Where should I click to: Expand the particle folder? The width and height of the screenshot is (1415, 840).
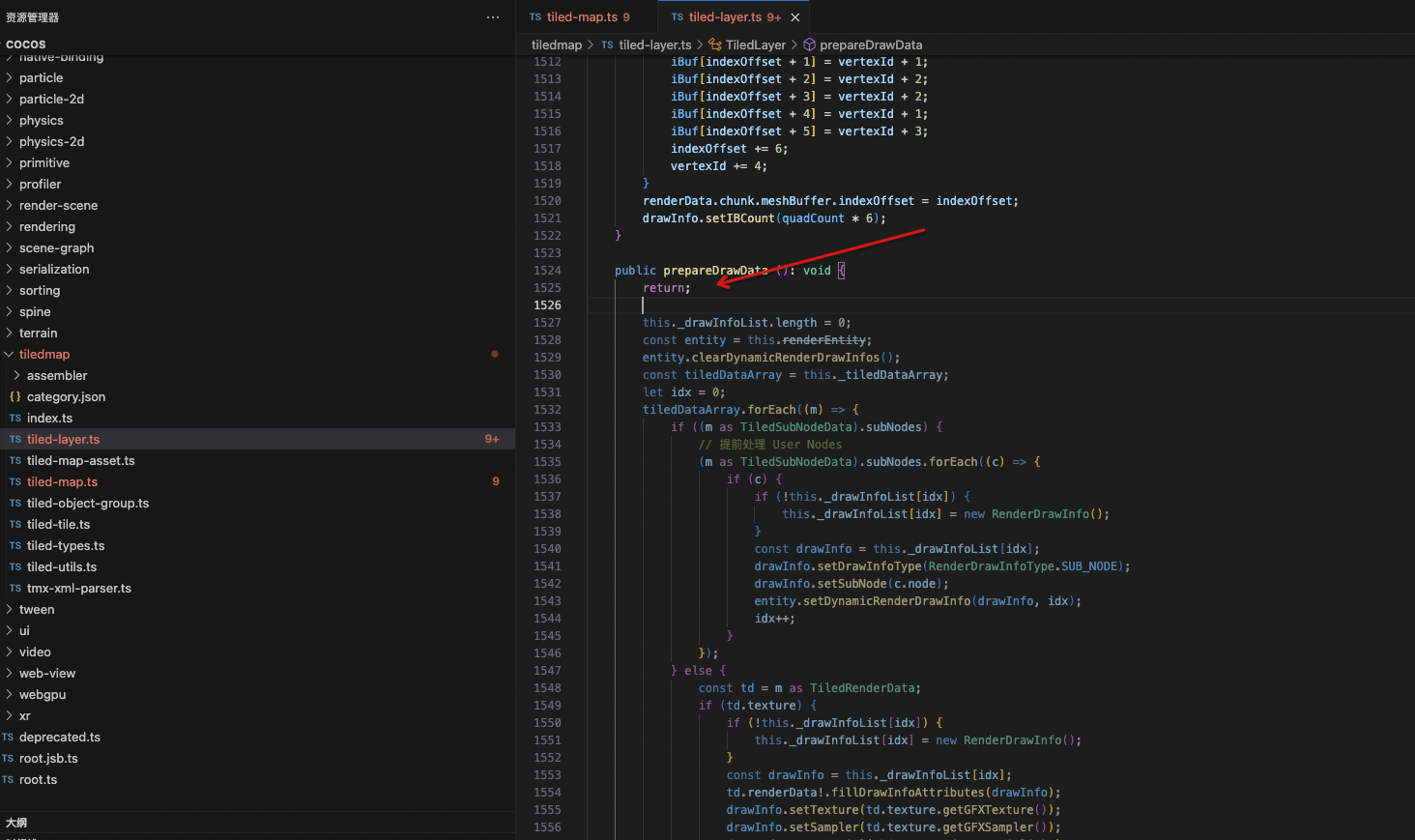257,78
